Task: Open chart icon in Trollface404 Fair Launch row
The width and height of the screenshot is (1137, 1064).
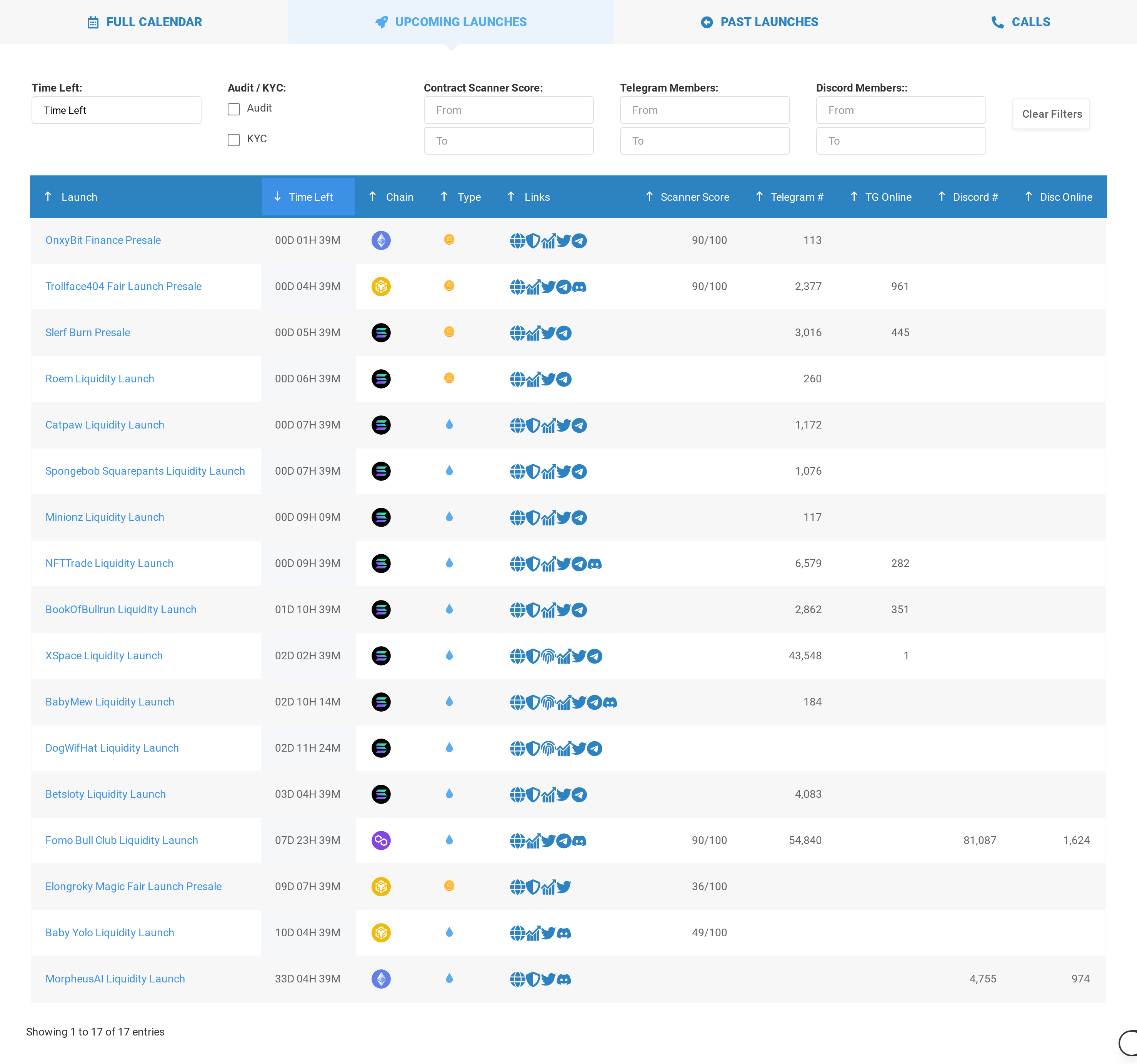Action: pyautogui.click(x=533, y=287)
